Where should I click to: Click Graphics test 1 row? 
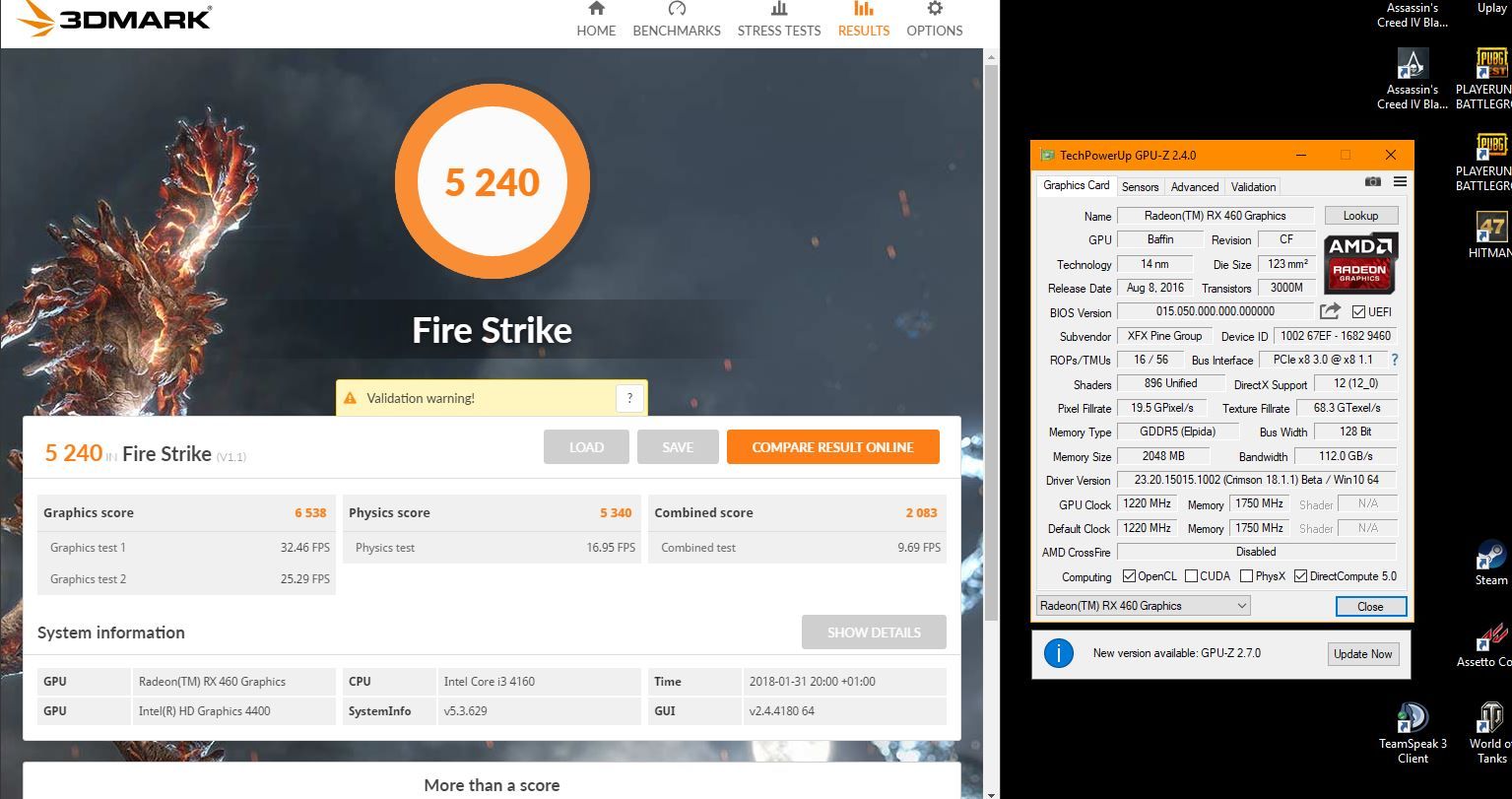coord(187,548)
